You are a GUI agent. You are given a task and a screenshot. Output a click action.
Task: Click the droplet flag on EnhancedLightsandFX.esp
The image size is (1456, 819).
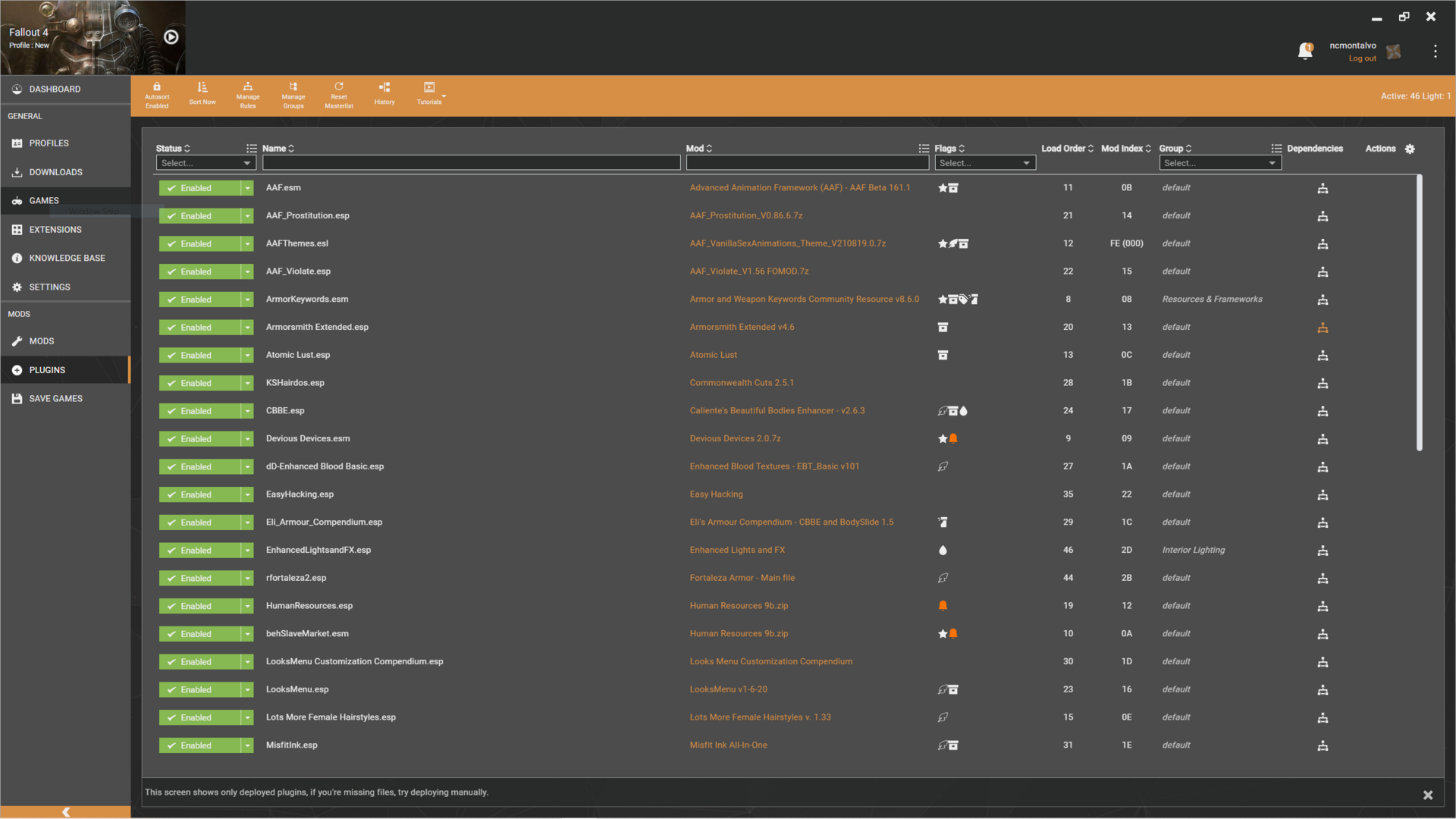[x=943, y=551]
